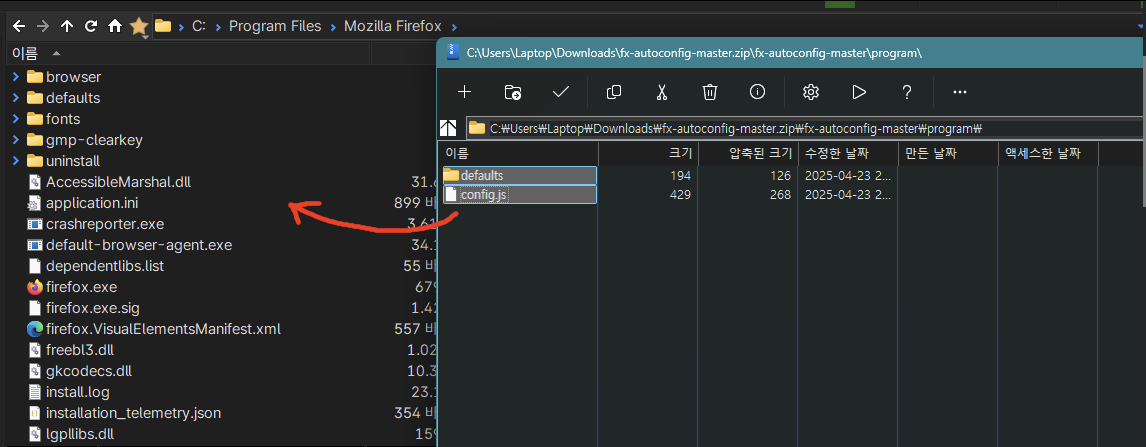Navigate up one folder level
1146x447 pixels.
point(67,26)
